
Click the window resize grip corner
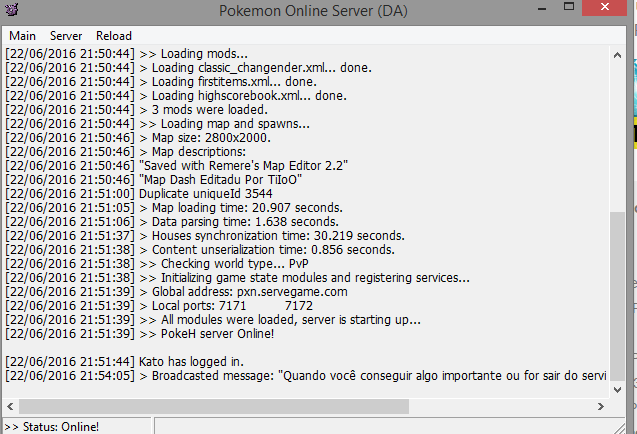point(620,428)
